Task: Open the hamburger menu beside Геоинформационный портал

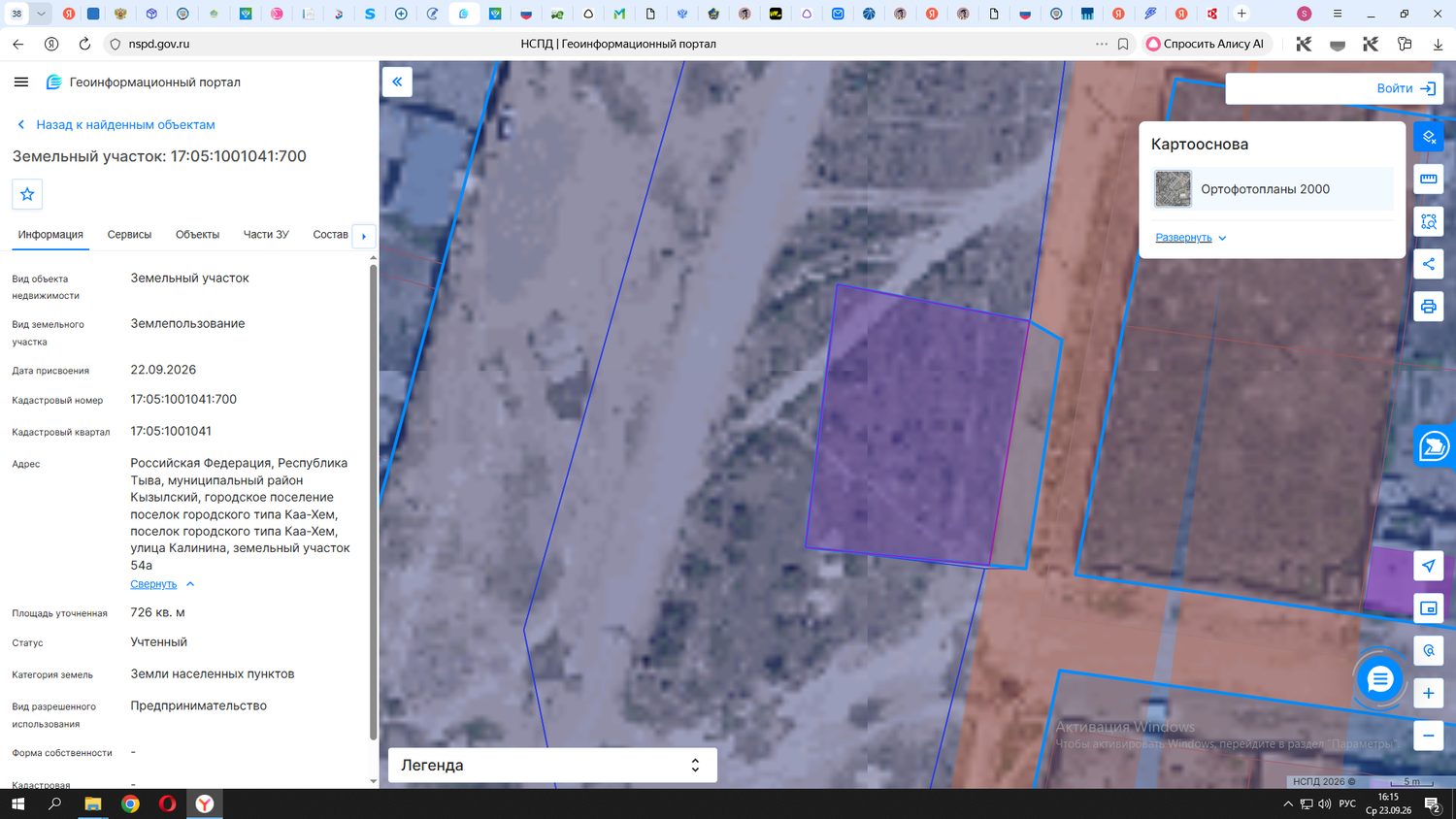Action: tap(21, 82)
